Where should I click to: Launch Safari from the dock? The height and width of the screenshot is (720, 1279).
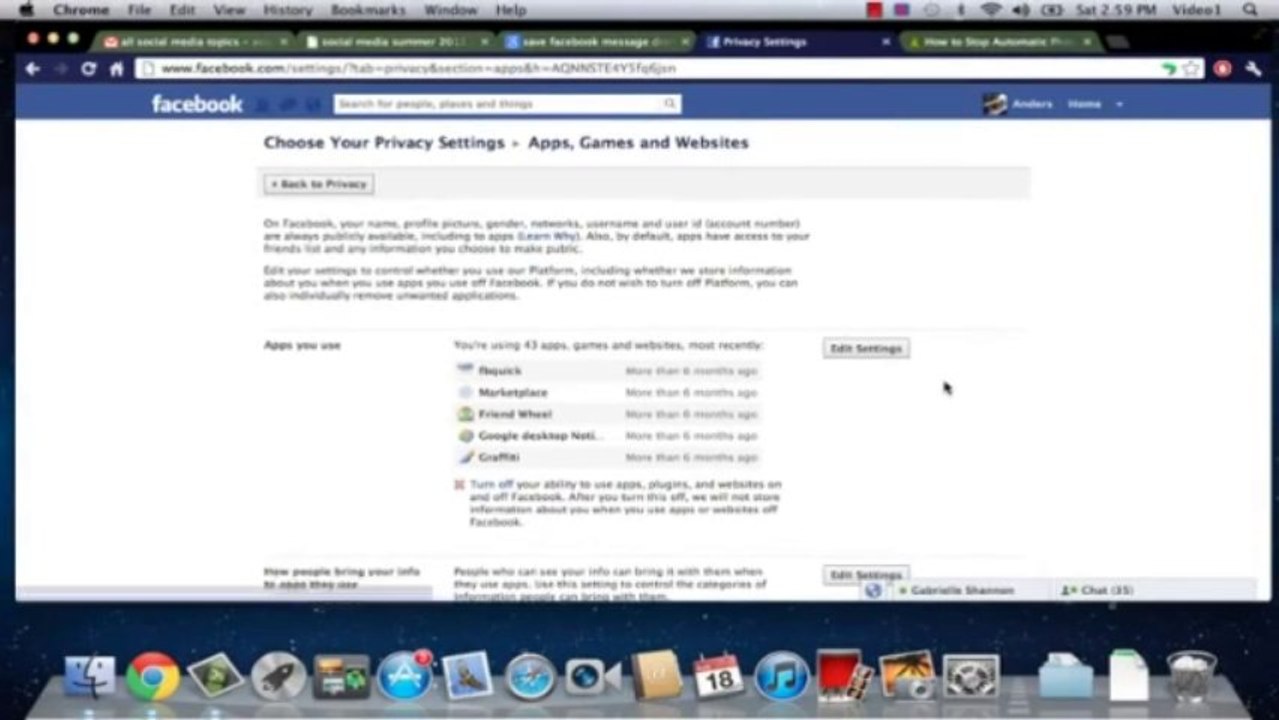[x=530, y=677]
